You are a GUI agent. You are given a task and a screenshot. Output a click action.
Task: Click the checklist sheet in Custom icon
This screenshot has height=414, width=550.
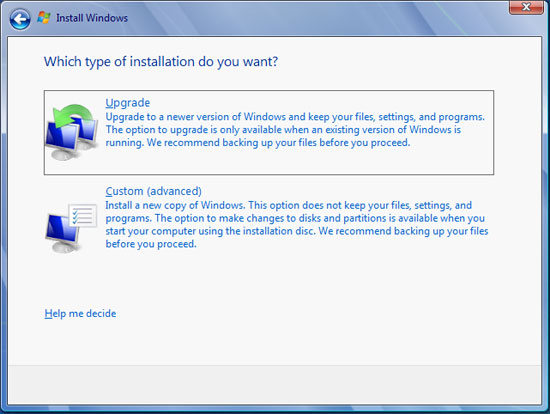click(83, 216)
